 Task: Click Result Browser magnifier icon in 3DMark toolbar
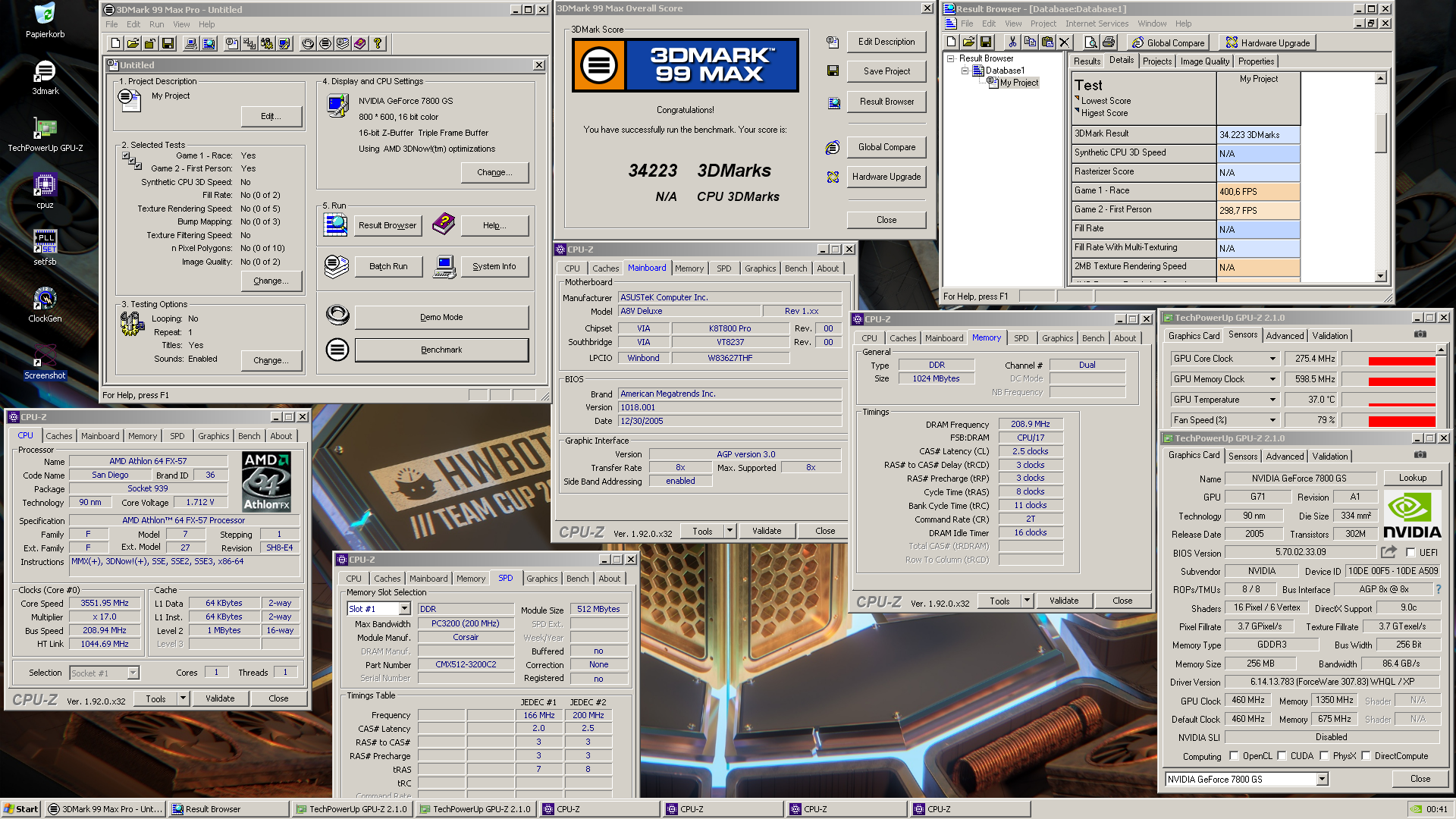pos(209,43)
